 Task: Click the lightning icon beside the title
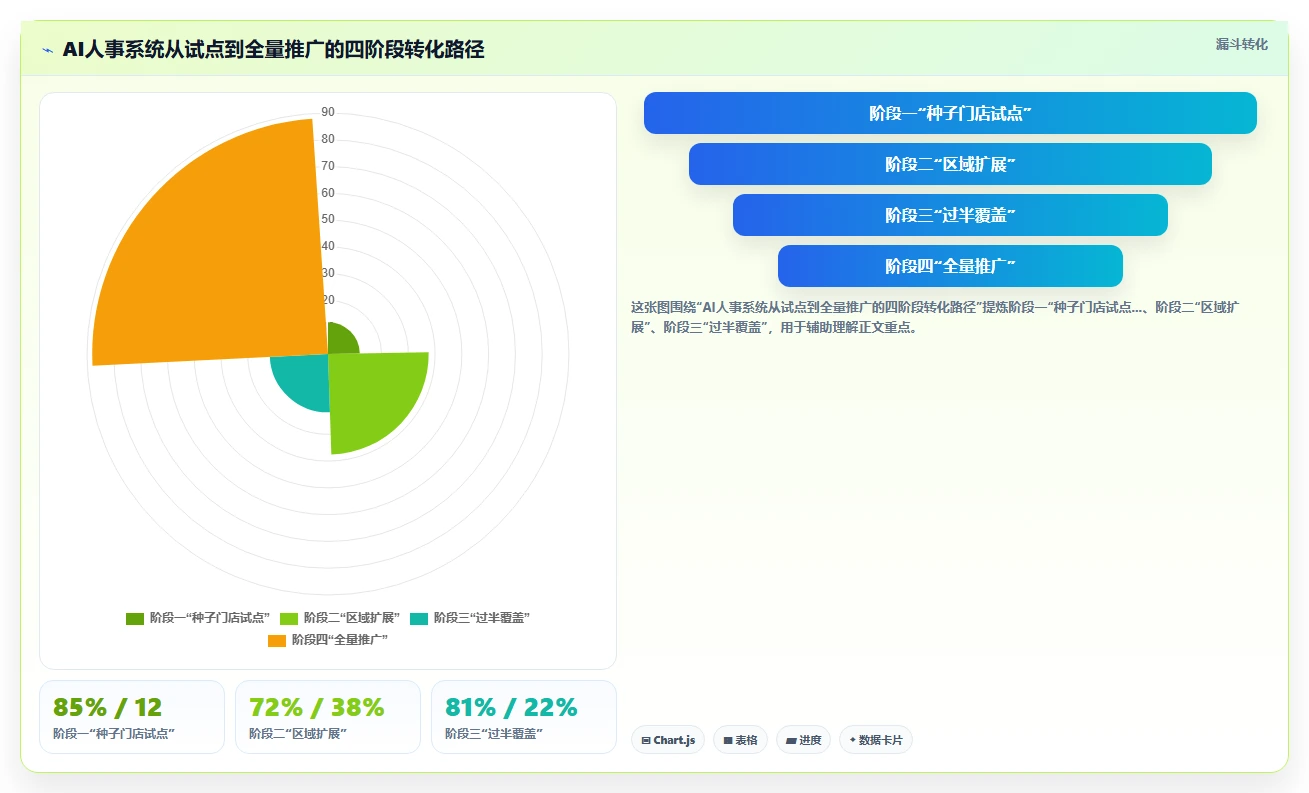click(x=47, y=50)
